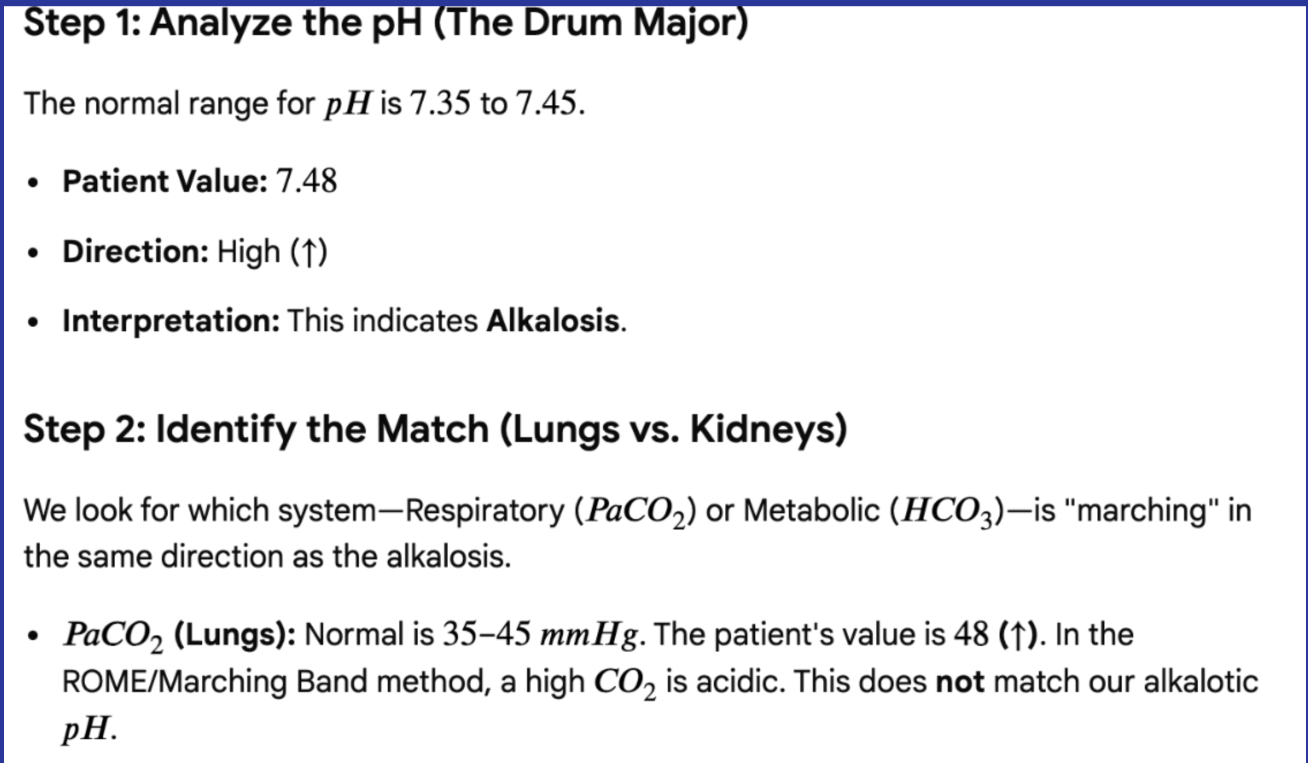Screen dimensions: 1308x763
Task: Click the Step 1 Analyze the pH heading
Action: coord(385,24)
